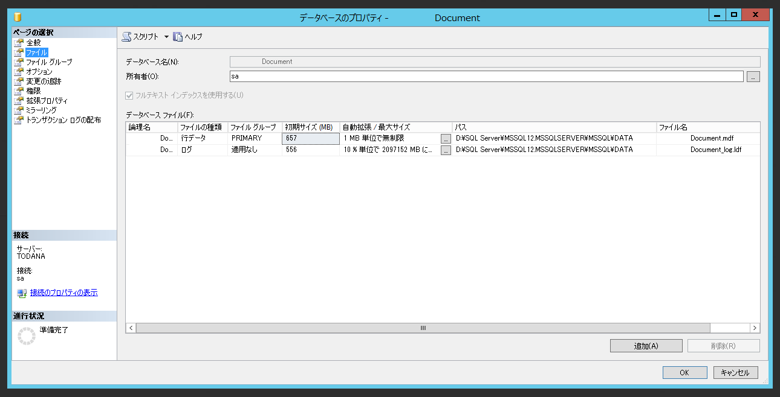Click the 追加(A) button
Image resolution: width=780 pixels, height=397 pixels.
coord(646,346)
